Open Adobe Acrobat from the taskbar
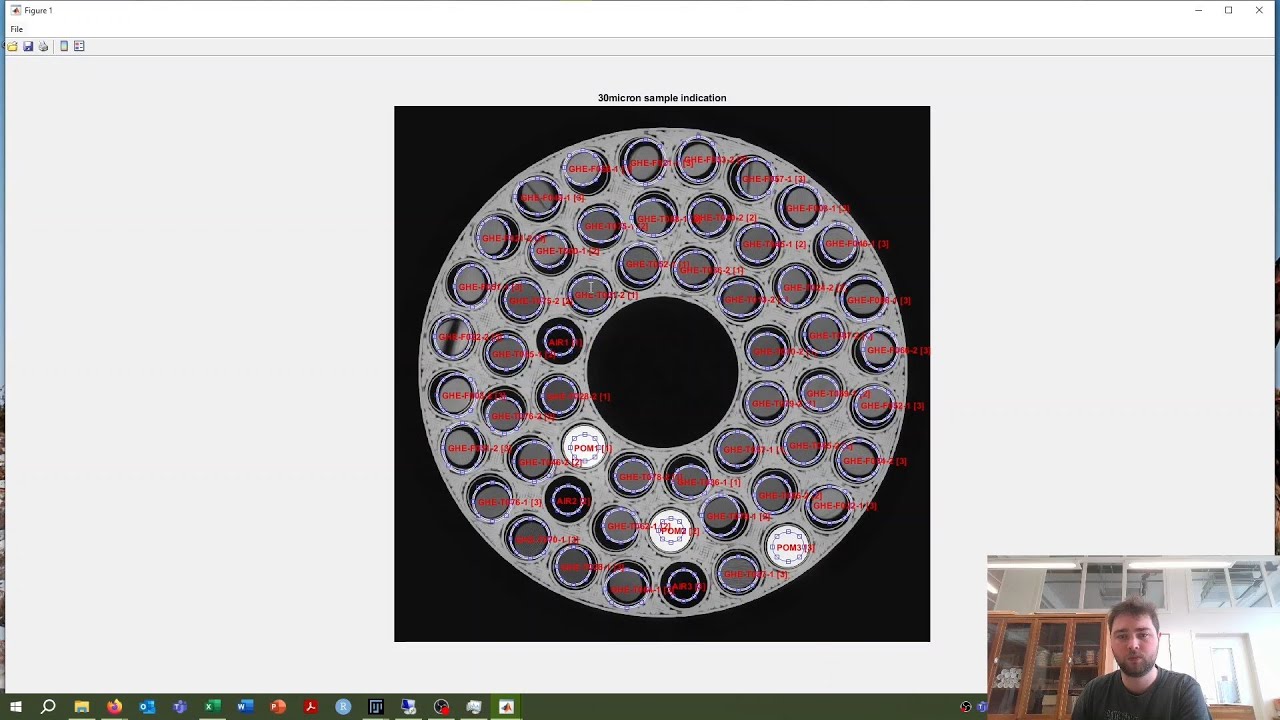Screen dimensions: 1280x720 tap(310, 707)
